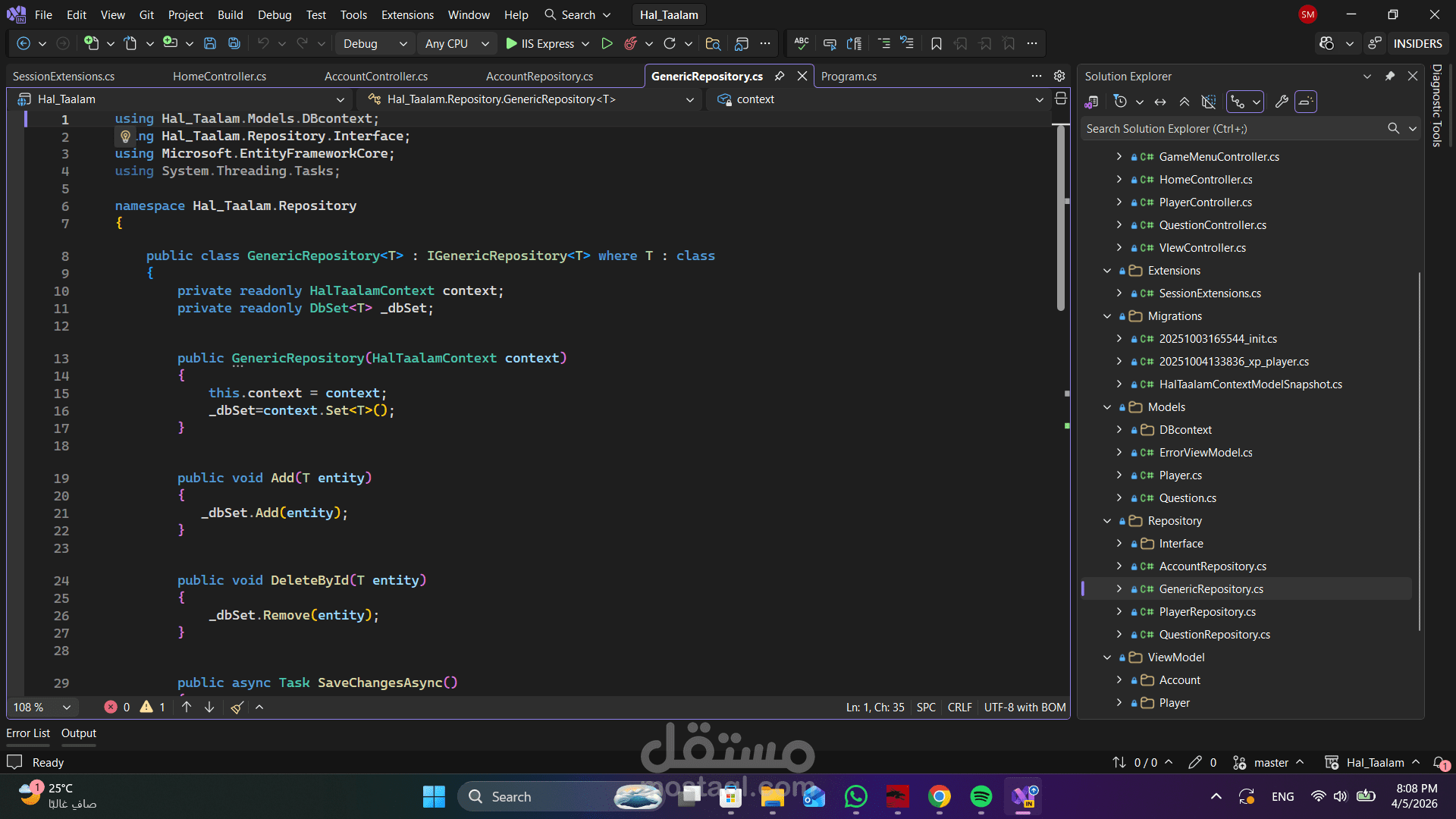Switch to the AccountController.cs tab
This screenshot has height=819, width=1456.
(x=376, y=77)
